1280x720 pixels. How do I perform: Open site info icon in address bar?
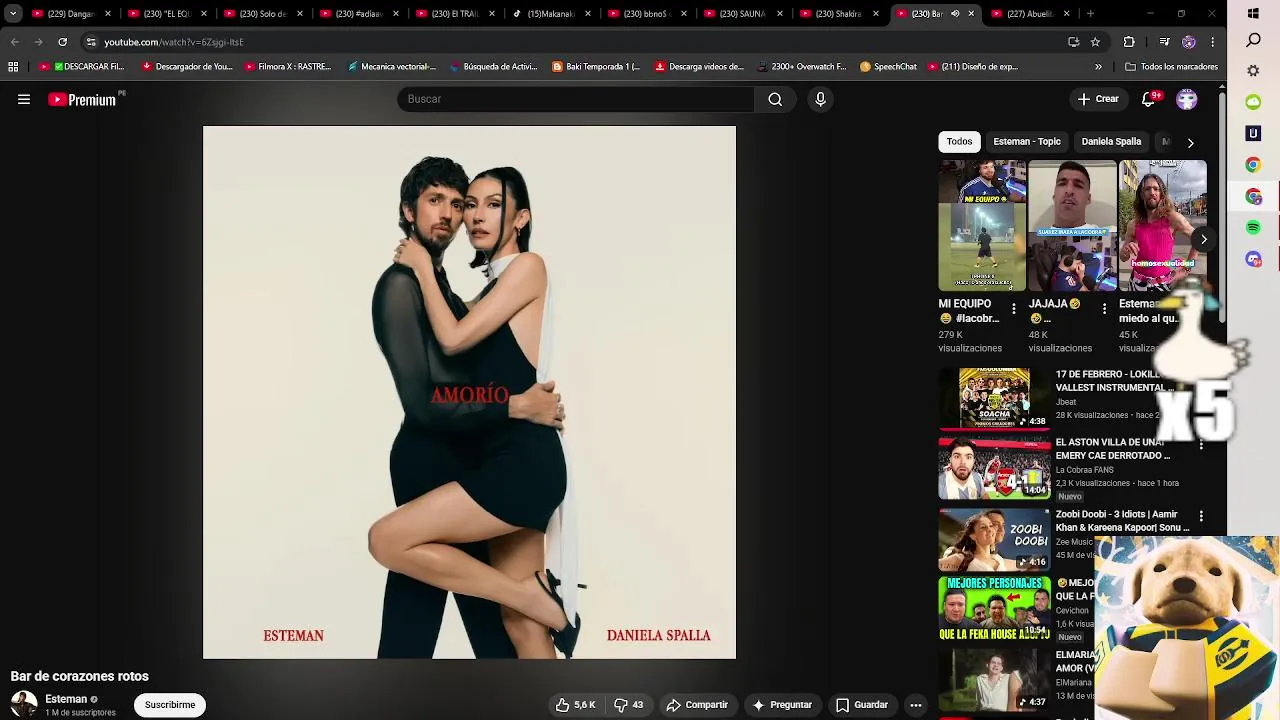click(91, 42)
